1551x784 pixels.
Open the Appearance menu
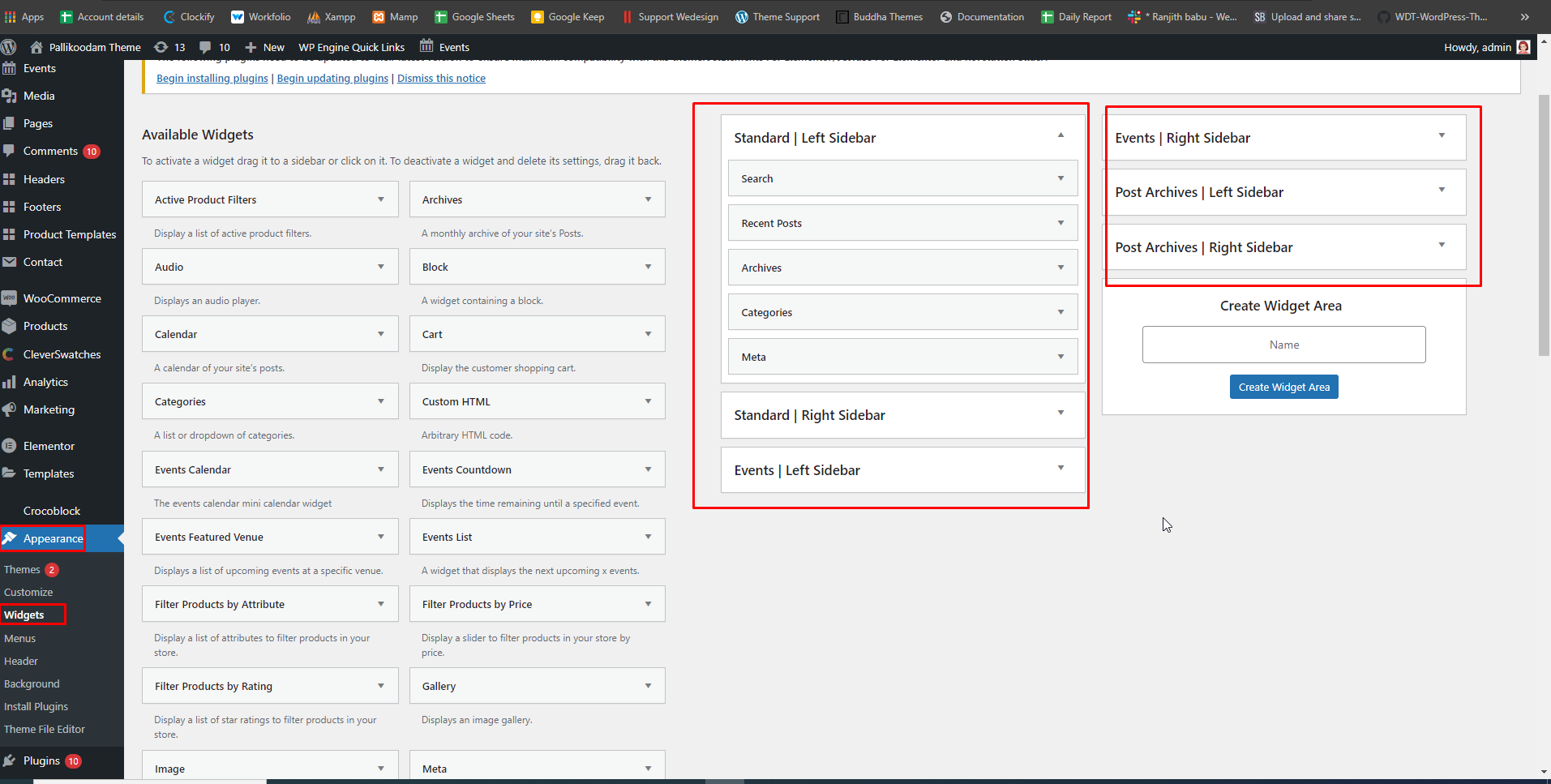coord(53,538)
